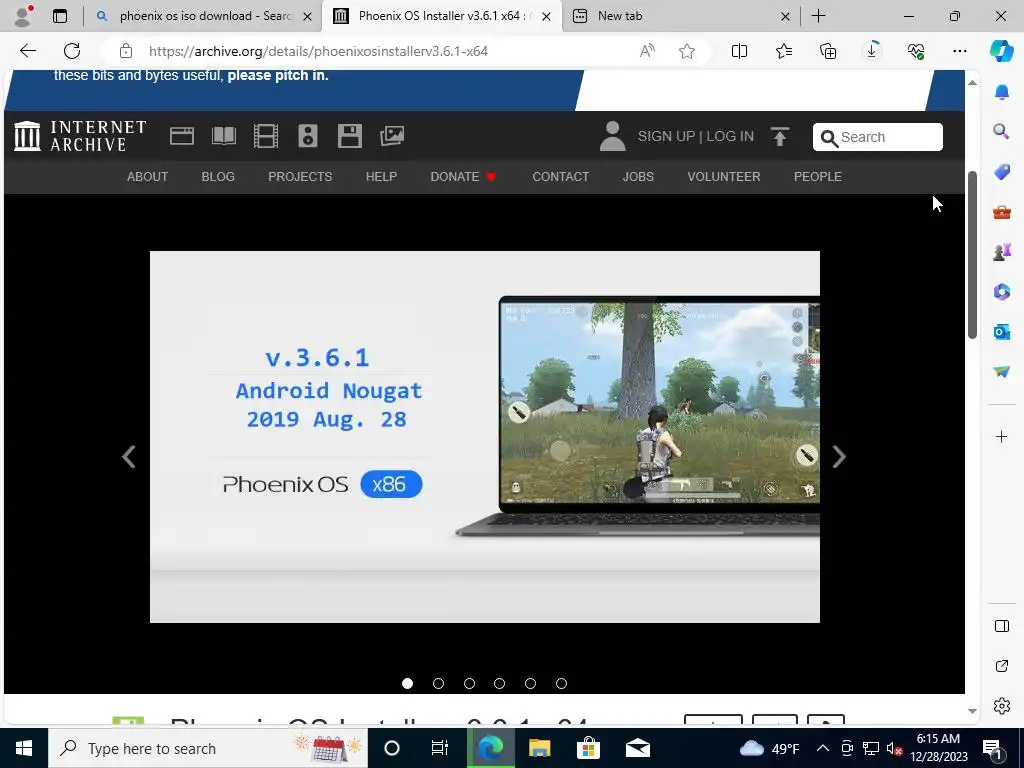Image resolution: width=1024 pixels, height=768 pixels.
Task: Open the HELP menu item
Action: (381, 177)
